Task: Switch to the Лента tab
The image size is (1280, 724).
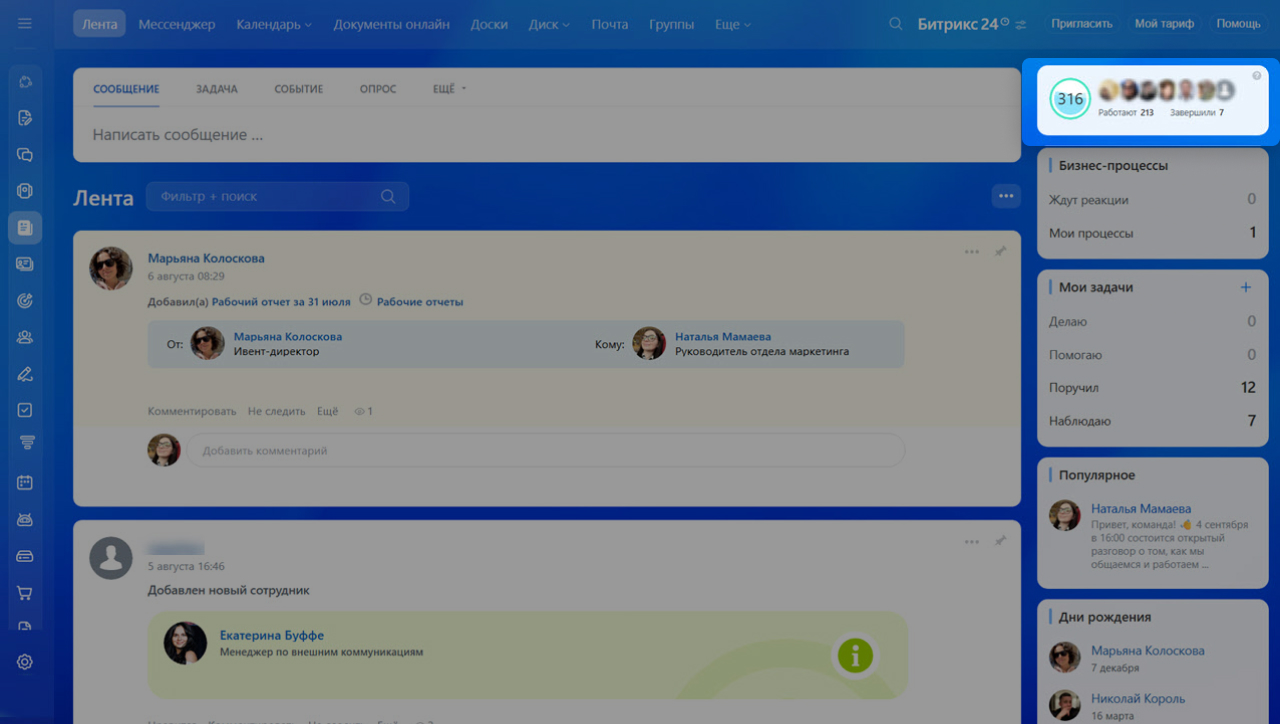Action: (x=99, y=24)
